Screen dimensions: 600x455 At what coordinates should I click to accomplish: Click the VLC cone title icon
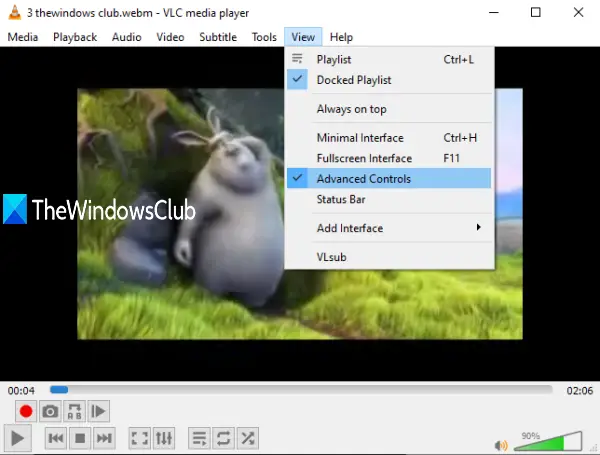coord(15,13)
